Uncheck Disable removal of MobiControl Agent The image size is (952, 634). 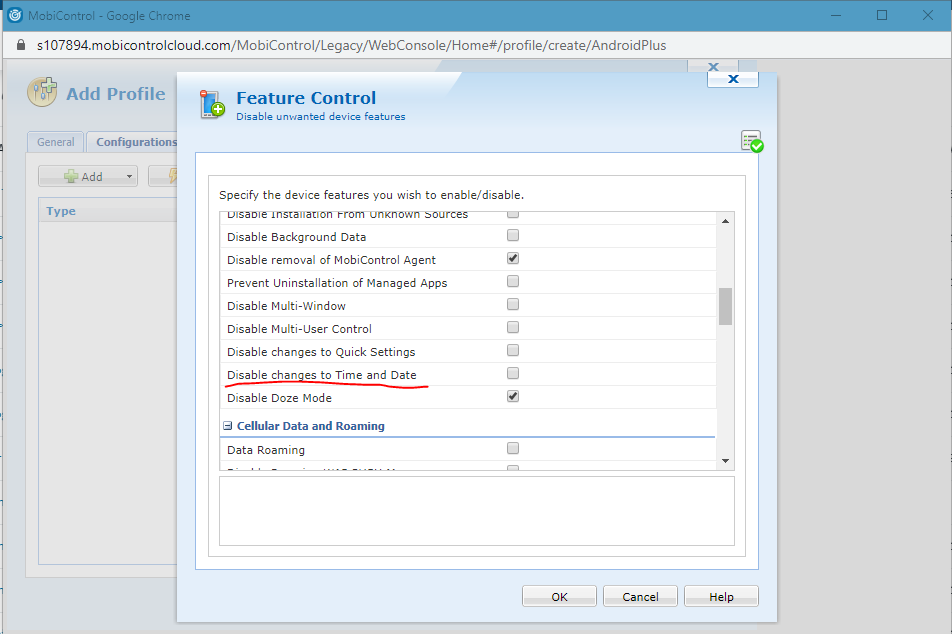click(513, 258)
